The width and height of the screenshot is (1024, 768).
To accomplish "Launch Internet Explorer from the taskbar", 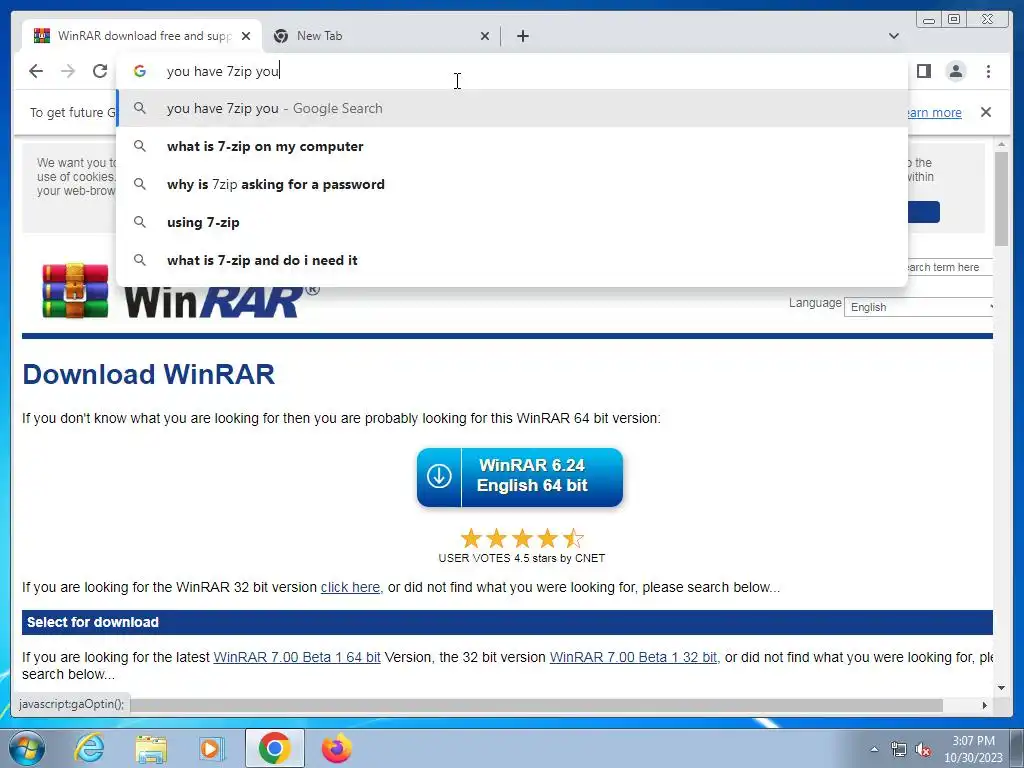I will 89,748.
